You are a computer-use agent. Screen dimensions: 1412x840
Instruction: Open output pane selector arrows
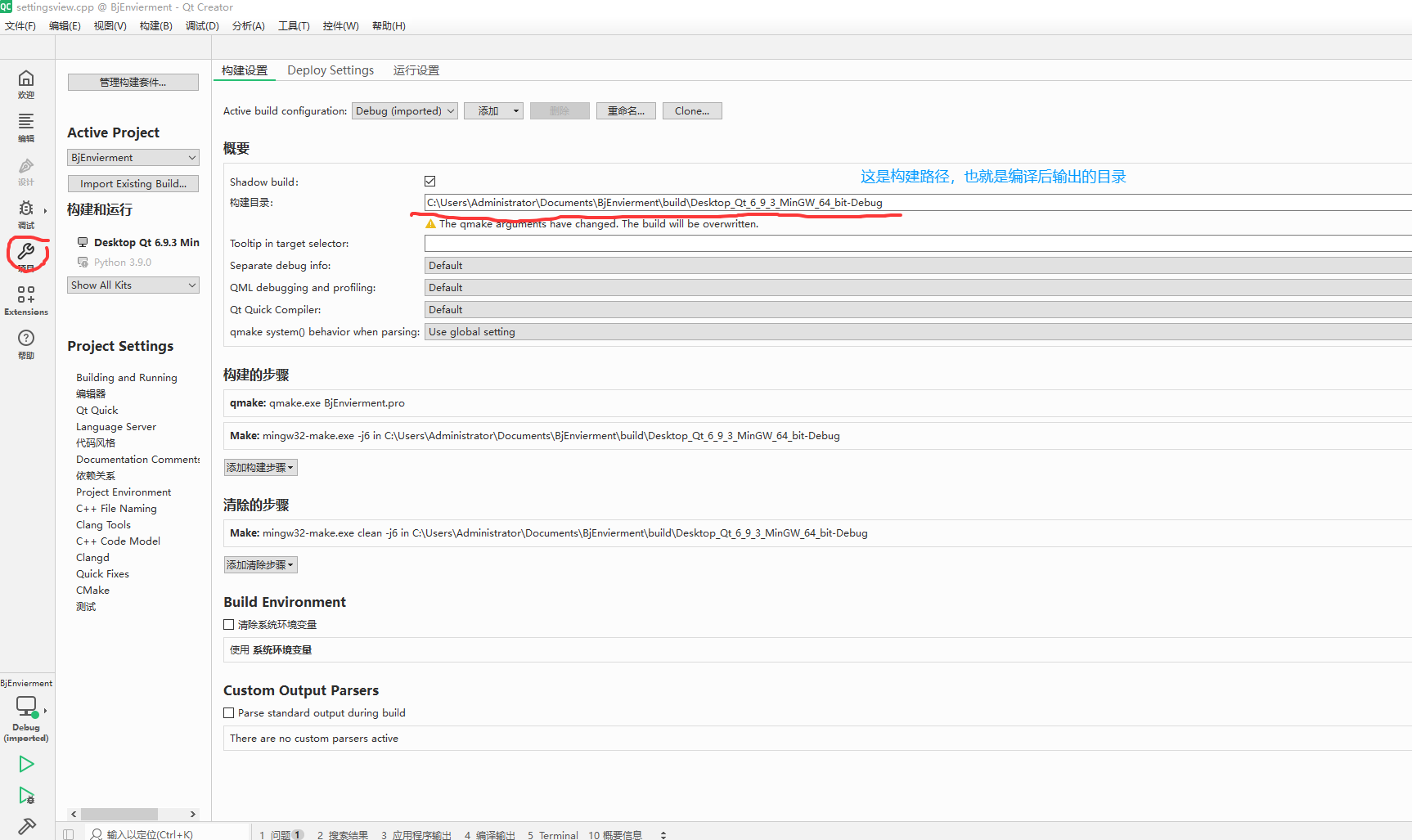click(x=663, y=834)
